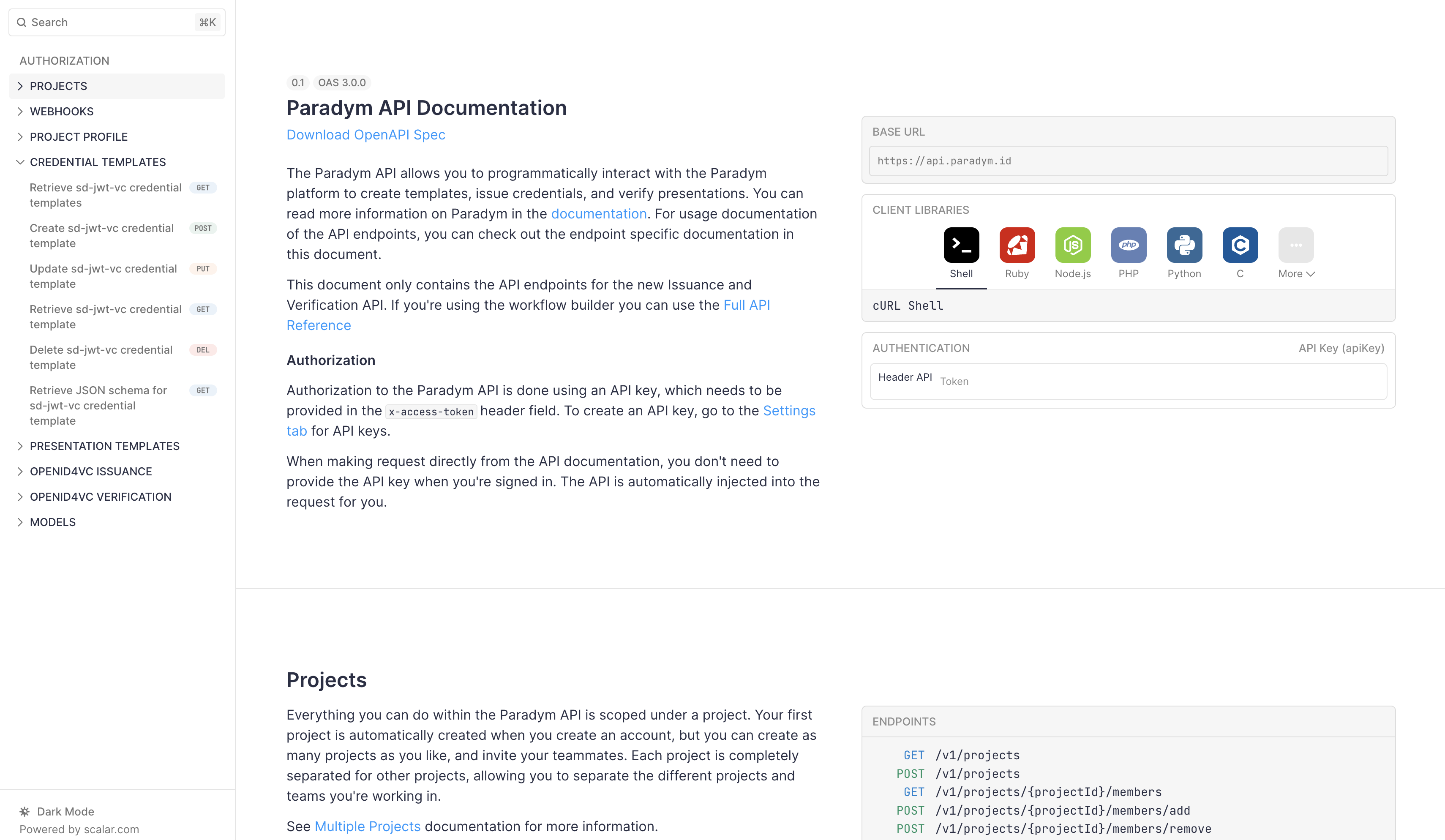The width and height of the screenshot is (1445, 840).
Task: Open the Full API Reference link
Action: pyautogui.click(x=746, y=305)
